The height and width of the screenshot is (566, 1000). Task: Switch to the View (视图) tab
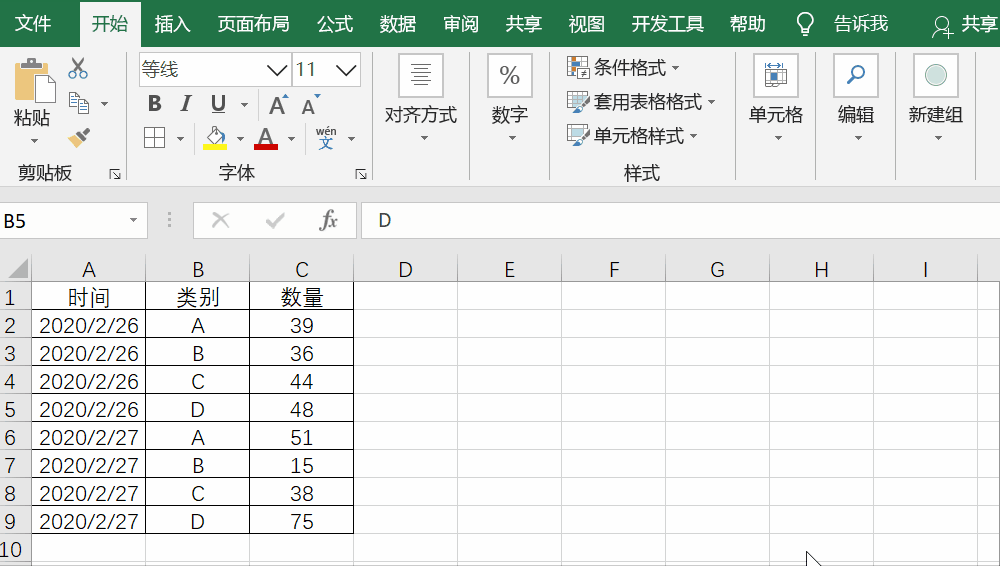pyautogui.click(x=586, y=24)
